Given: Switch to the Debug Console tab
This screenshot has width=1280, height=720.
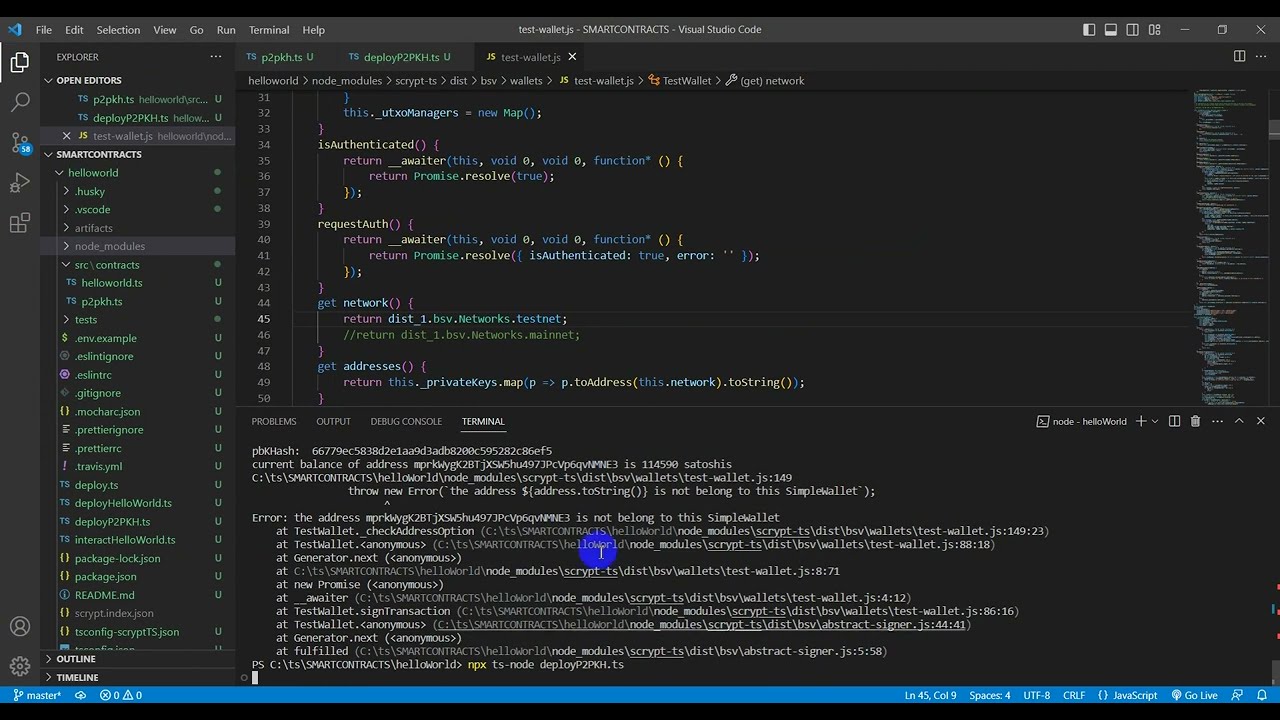Looking at the screenshot, I should click(x=406, y=421).
